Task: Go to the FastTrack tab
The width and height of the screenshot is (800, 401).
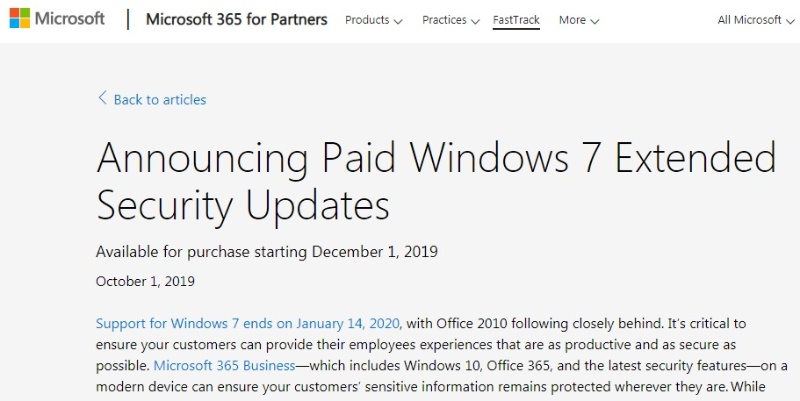Action: coord(516,20)
